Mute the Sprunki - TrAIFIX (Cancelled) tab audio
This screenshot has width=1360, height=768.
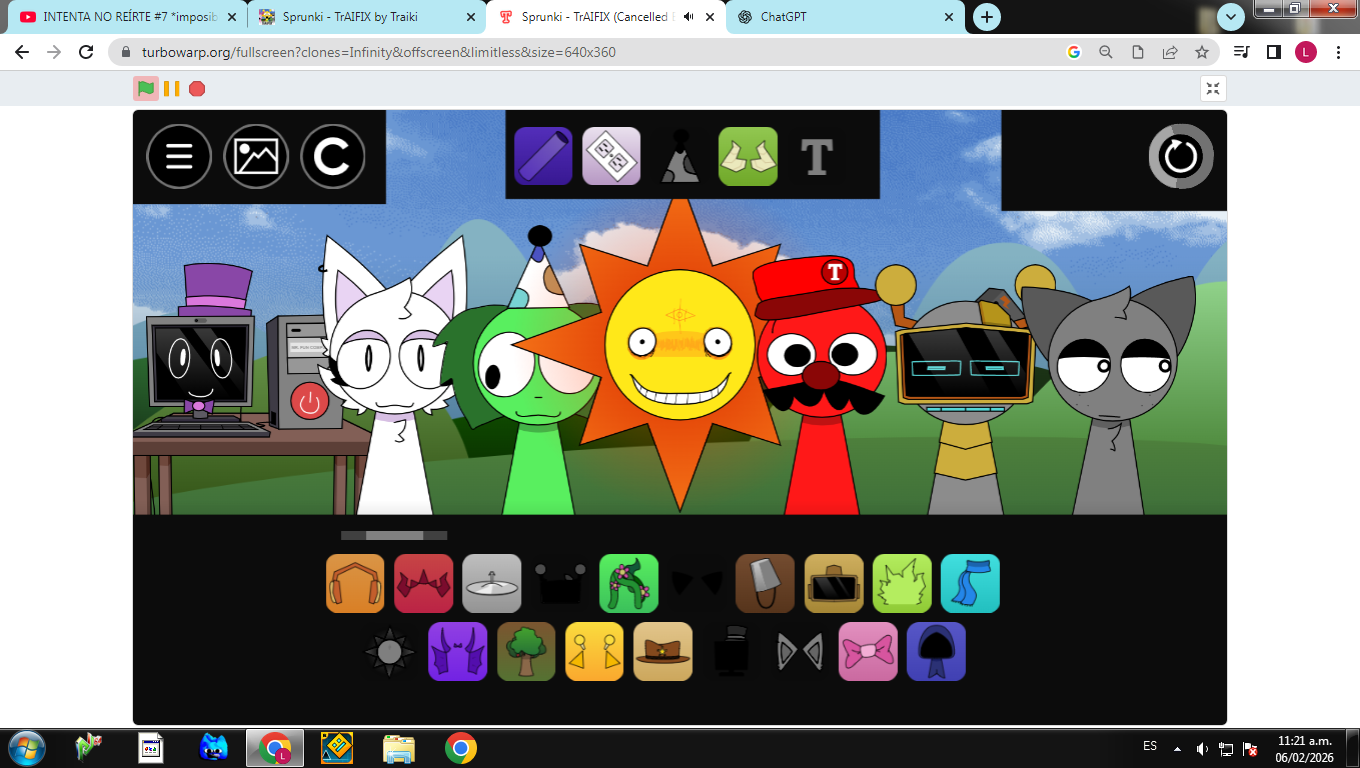click(x=689, y=17)
